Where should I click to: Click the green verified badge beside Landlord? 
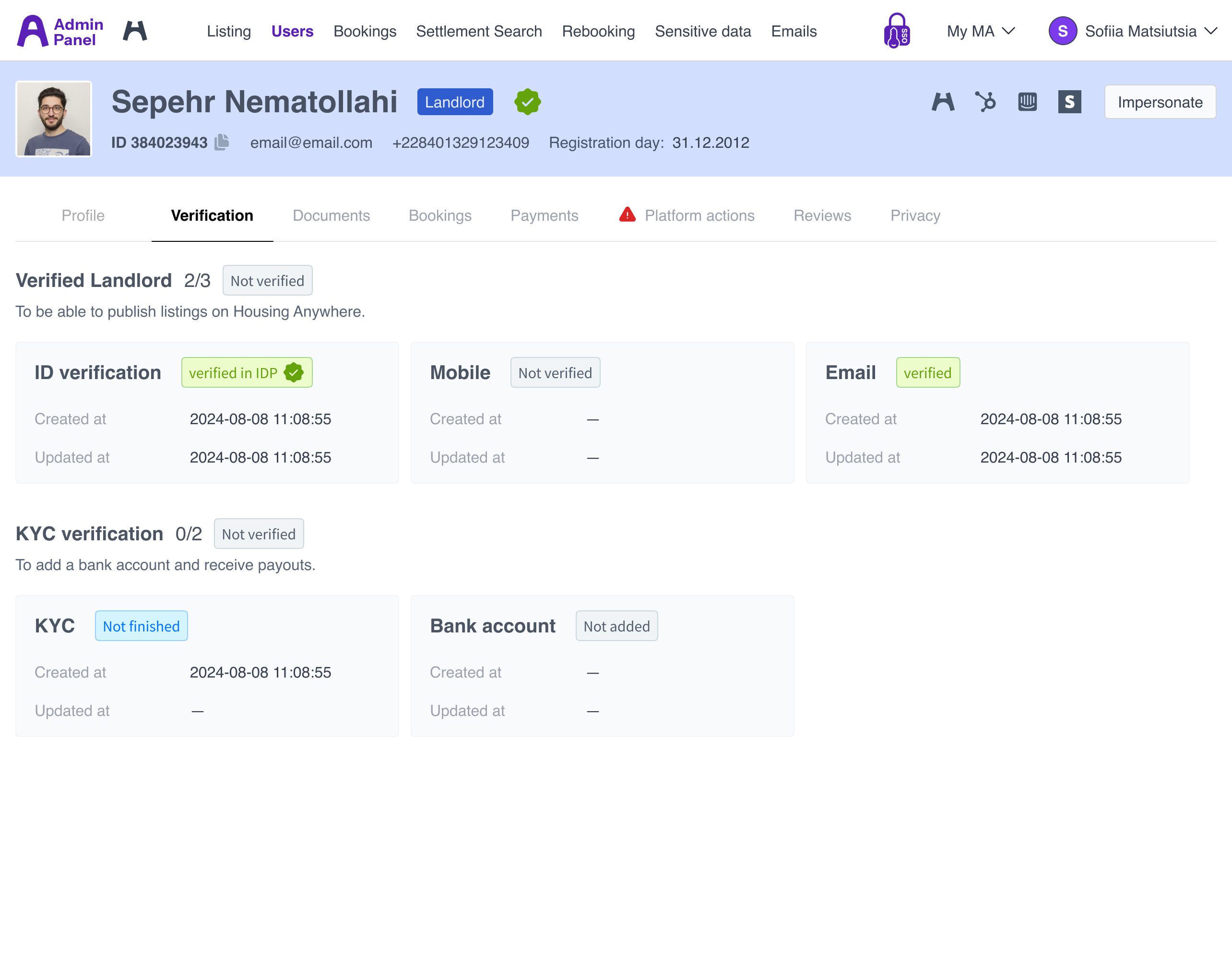tap(527, 102)
